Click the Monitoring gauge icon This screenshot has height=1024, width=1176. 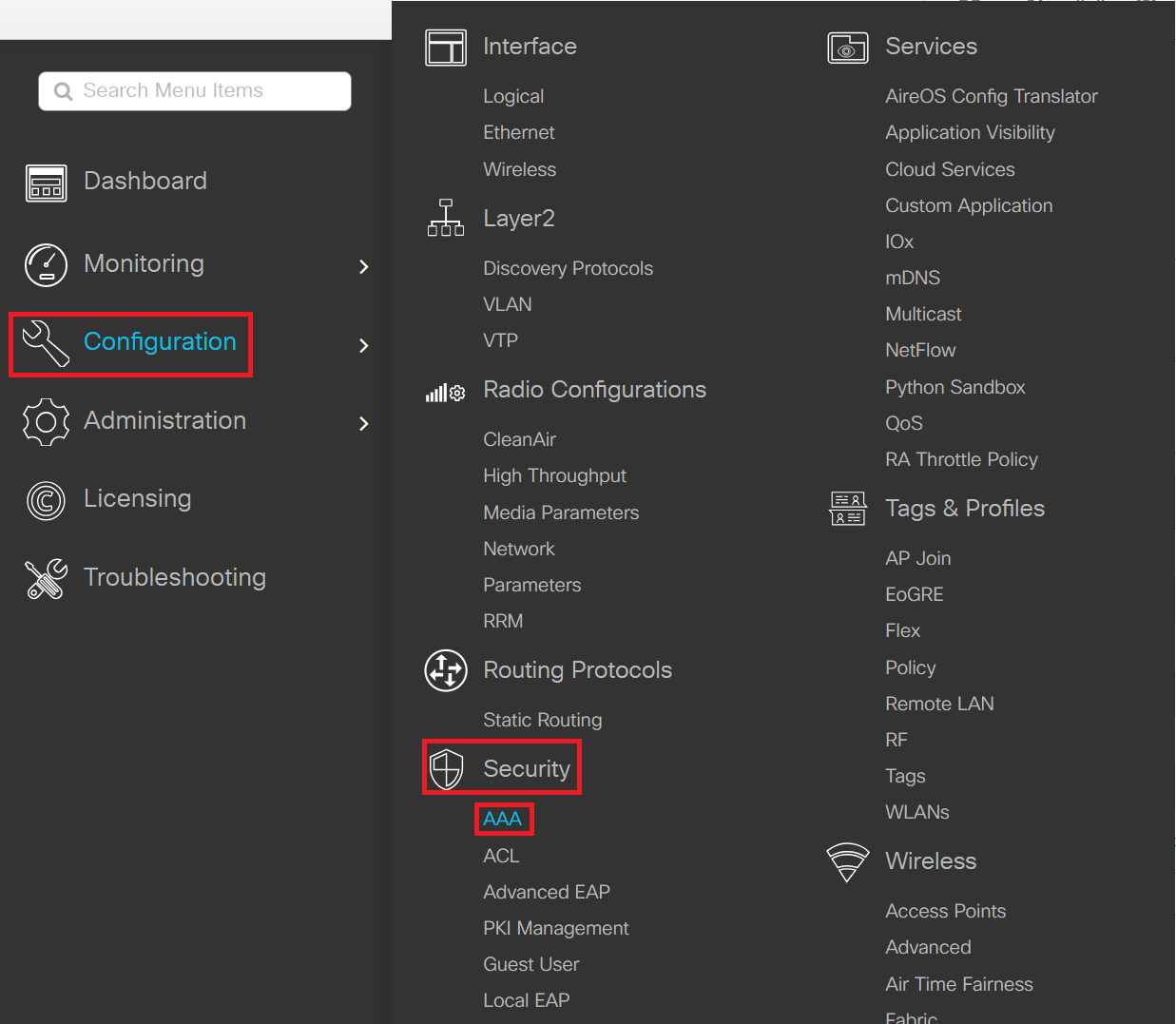pos(46,265)
